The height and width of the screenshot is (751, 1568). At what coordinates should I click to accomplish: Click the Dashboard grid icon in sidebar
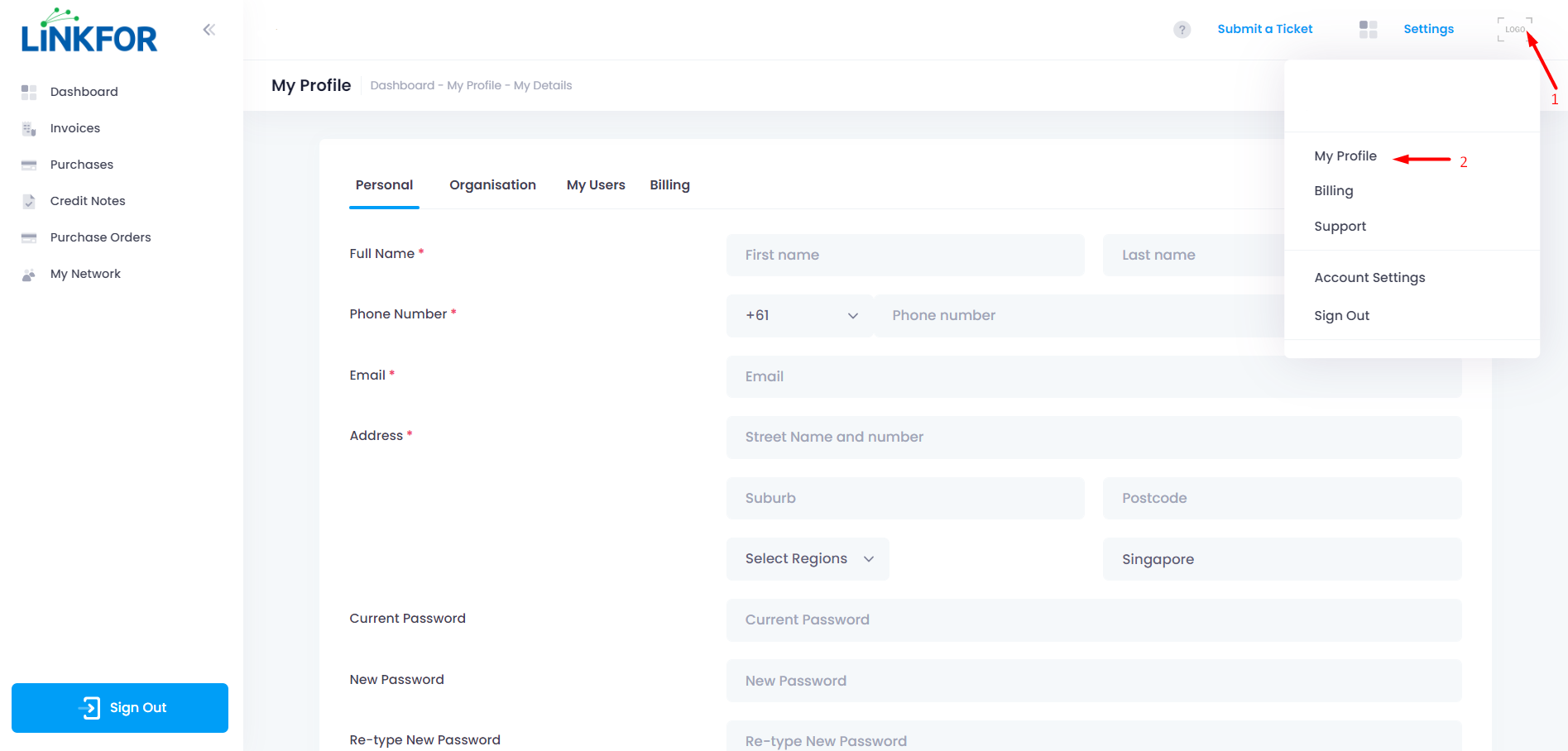(x=29, y=92)
